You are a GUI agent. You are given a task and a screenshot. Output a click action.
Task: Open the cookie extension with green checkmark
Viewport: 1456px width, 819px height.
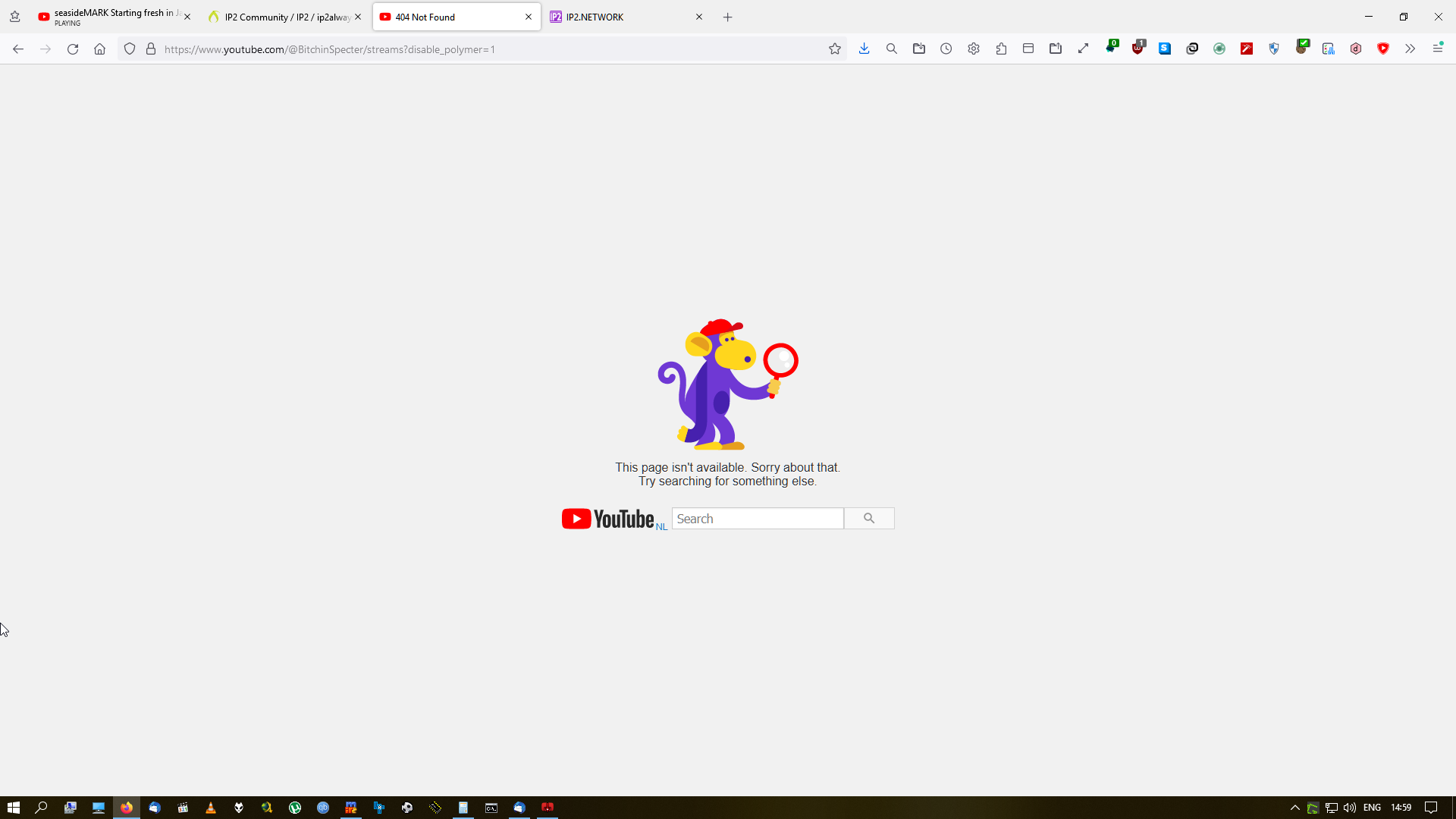[x=1302, y=48]
